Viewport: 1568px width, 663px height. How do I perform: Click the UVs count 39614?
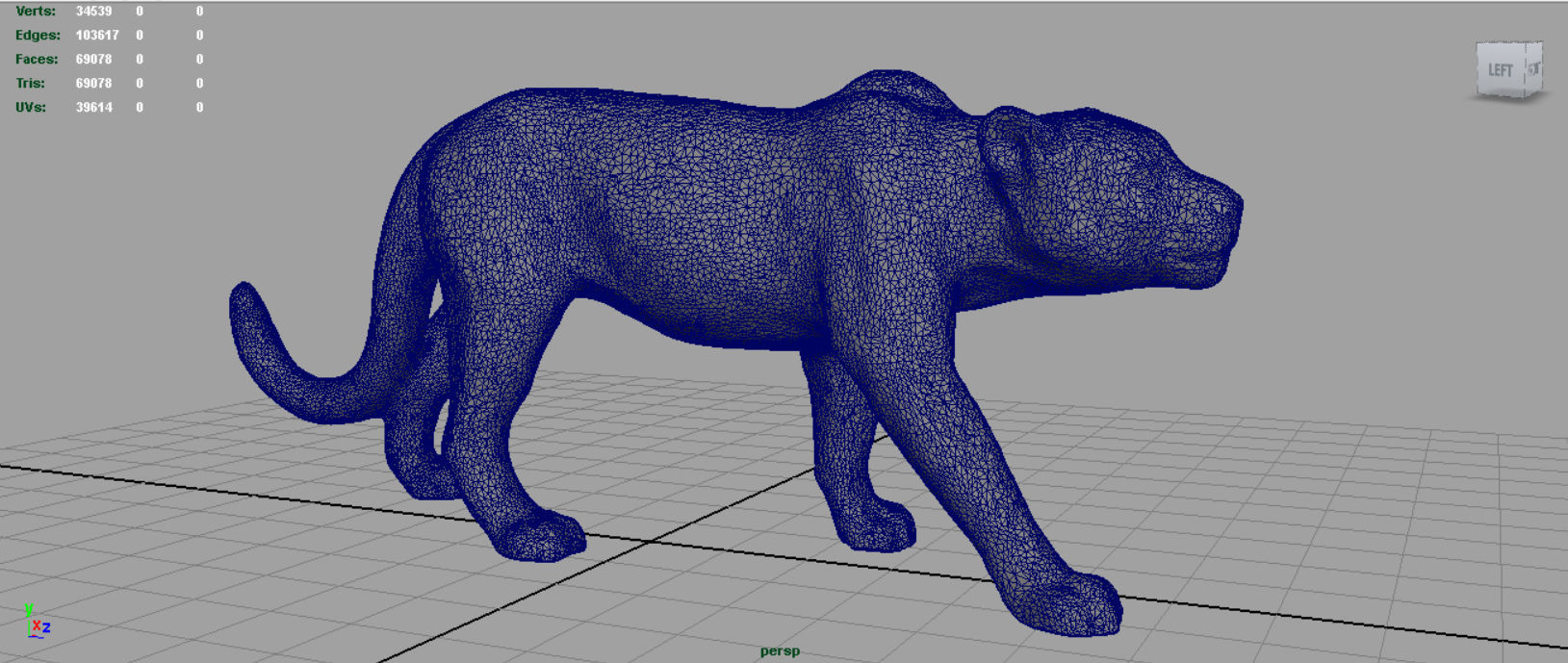94,108
